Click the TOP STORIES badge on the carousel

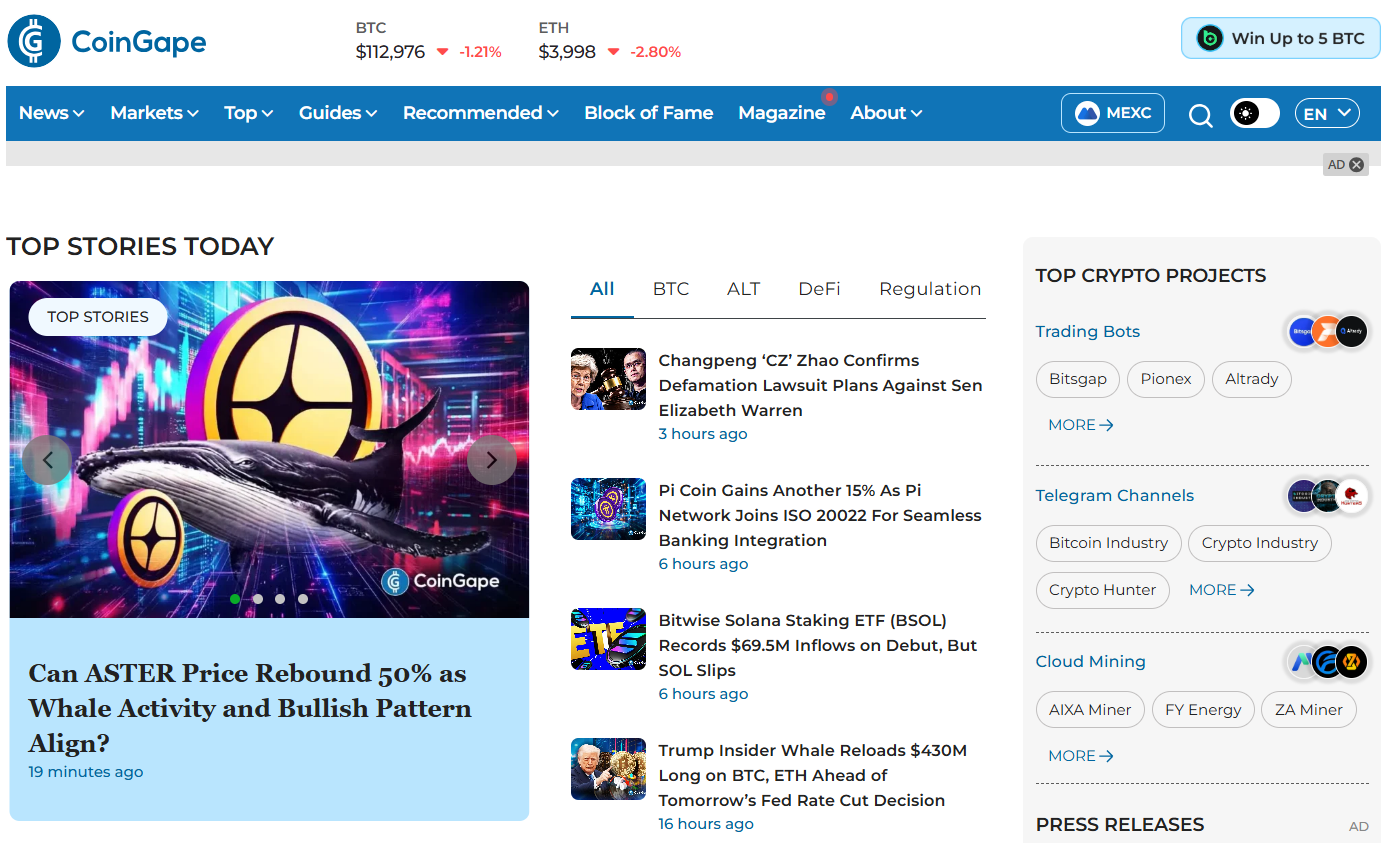coord(98,317)
